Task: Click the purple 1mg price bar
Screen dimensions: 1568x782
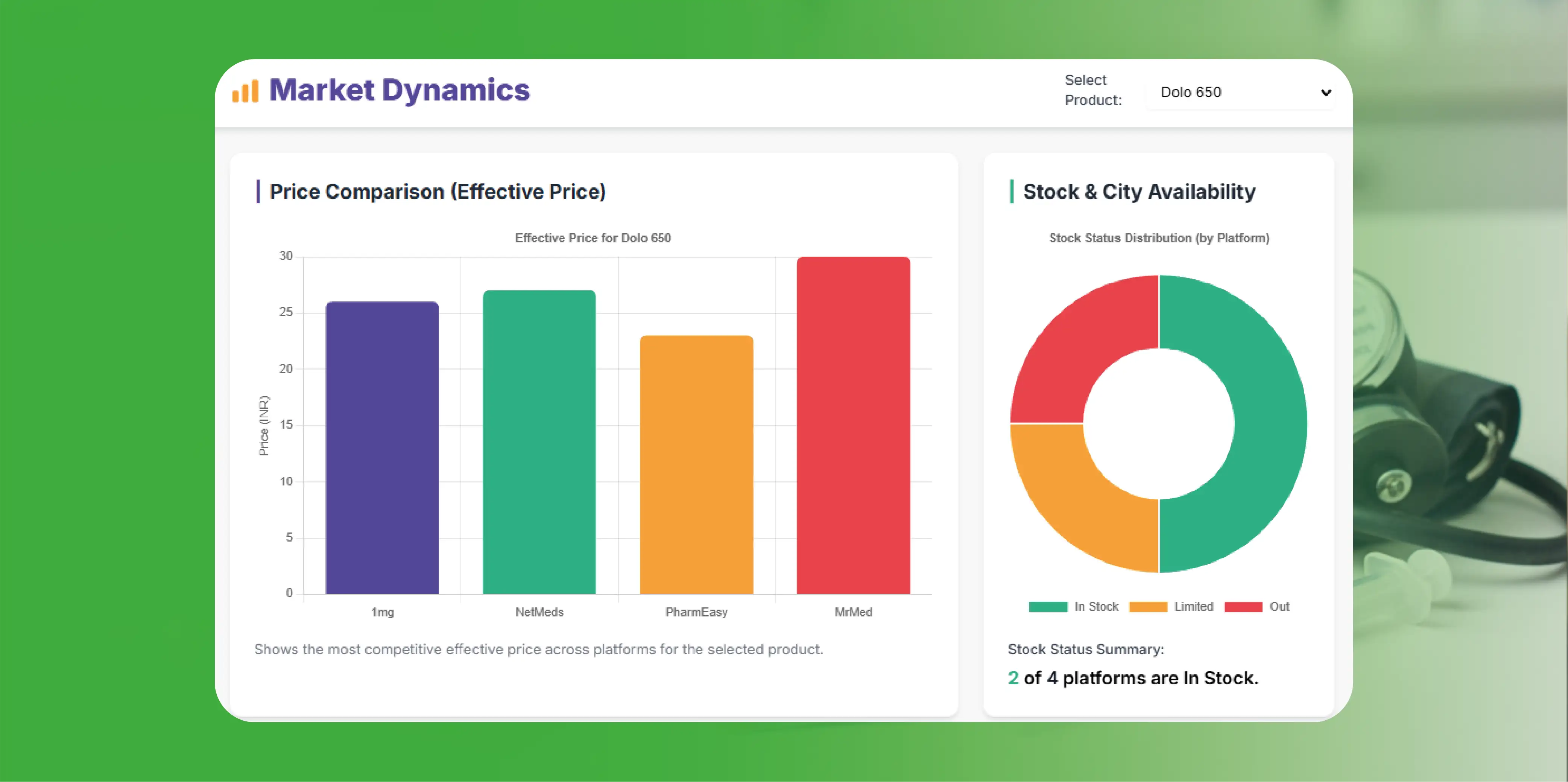Action: click(381, 448)
